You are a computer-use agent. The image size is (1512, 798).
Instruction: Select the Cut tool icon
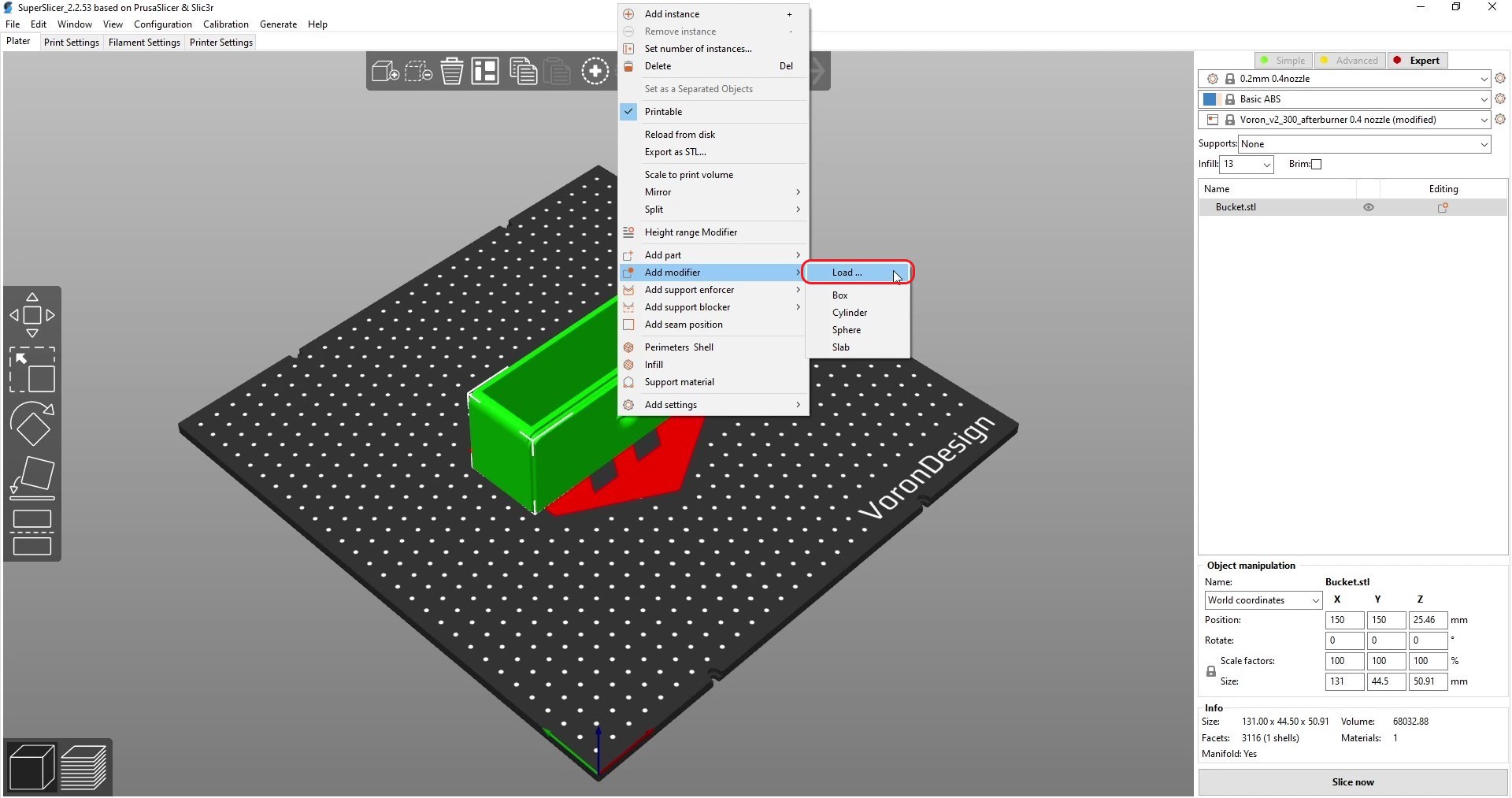click(x=32, y=533)
